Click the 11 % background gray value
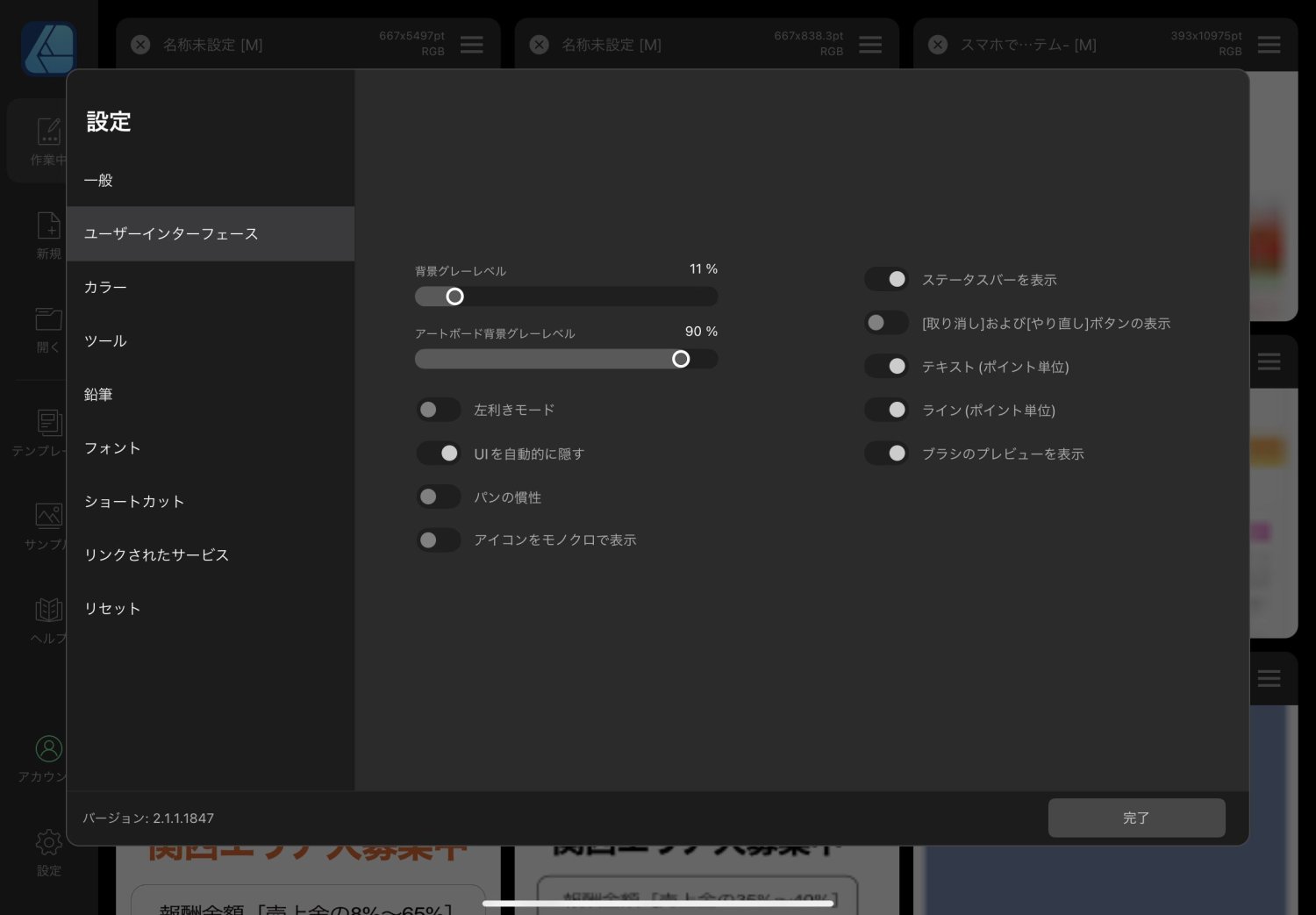Viewport: 1316px width, 915px height. (x=704, y=269)
